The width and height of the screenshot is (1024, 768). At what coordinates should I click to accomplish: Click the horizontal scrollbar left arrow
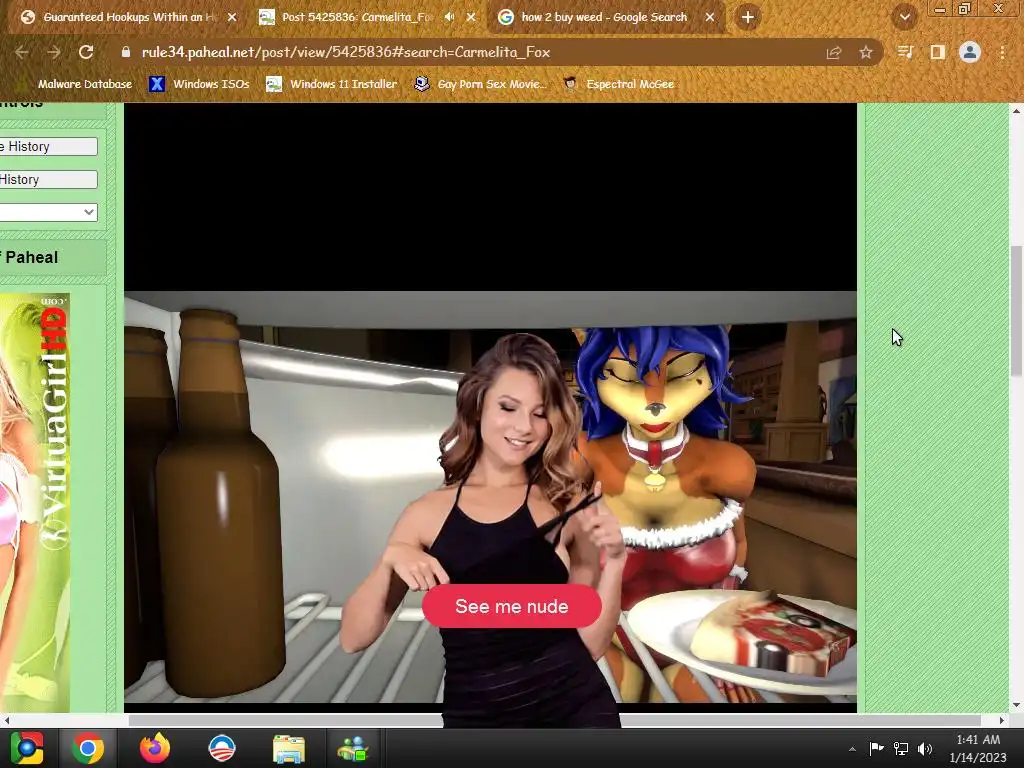(7, 720)
